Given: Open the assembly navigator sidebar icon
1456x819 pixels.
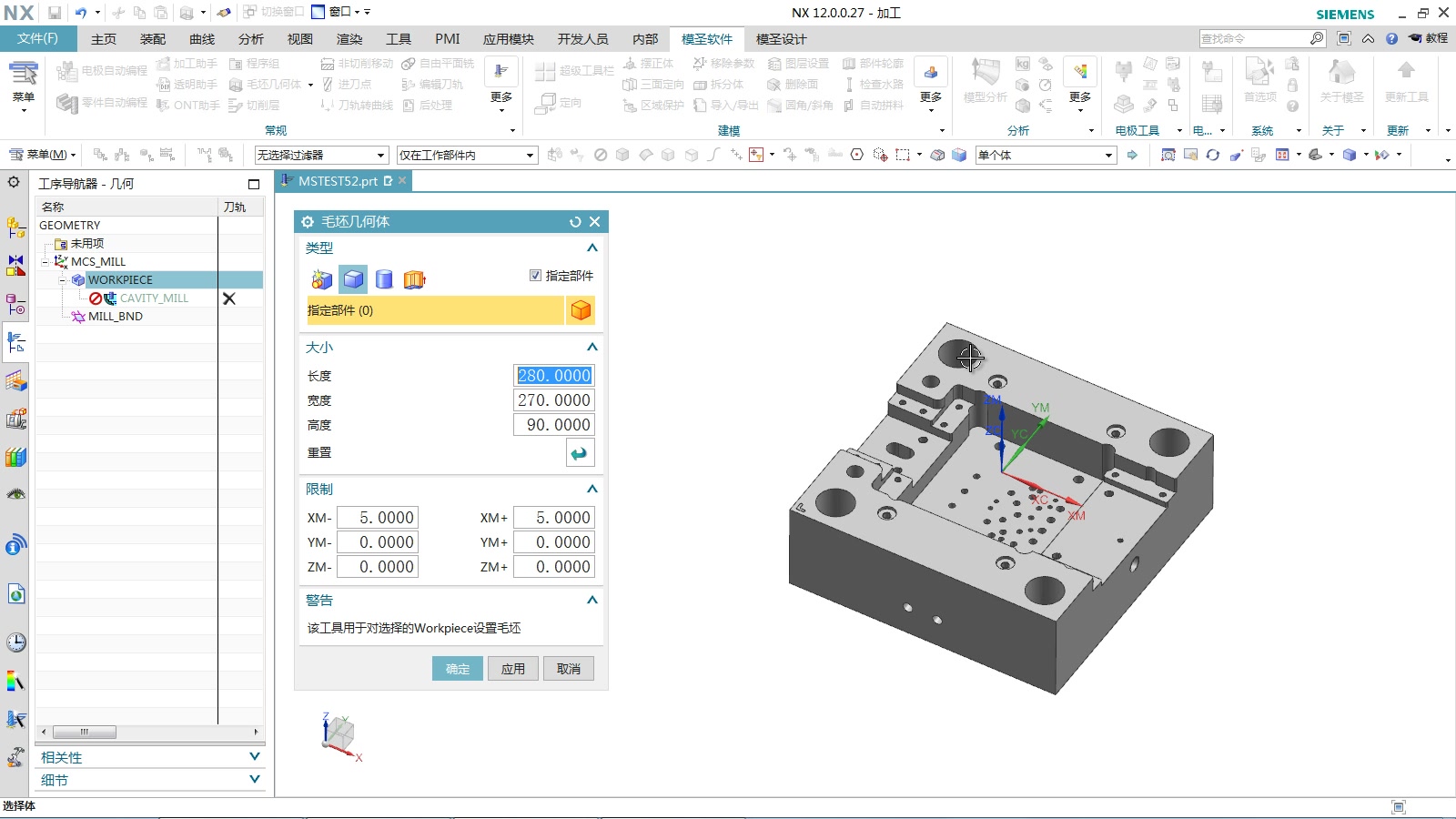Looking at the screenshot, I should pos(15,227).
